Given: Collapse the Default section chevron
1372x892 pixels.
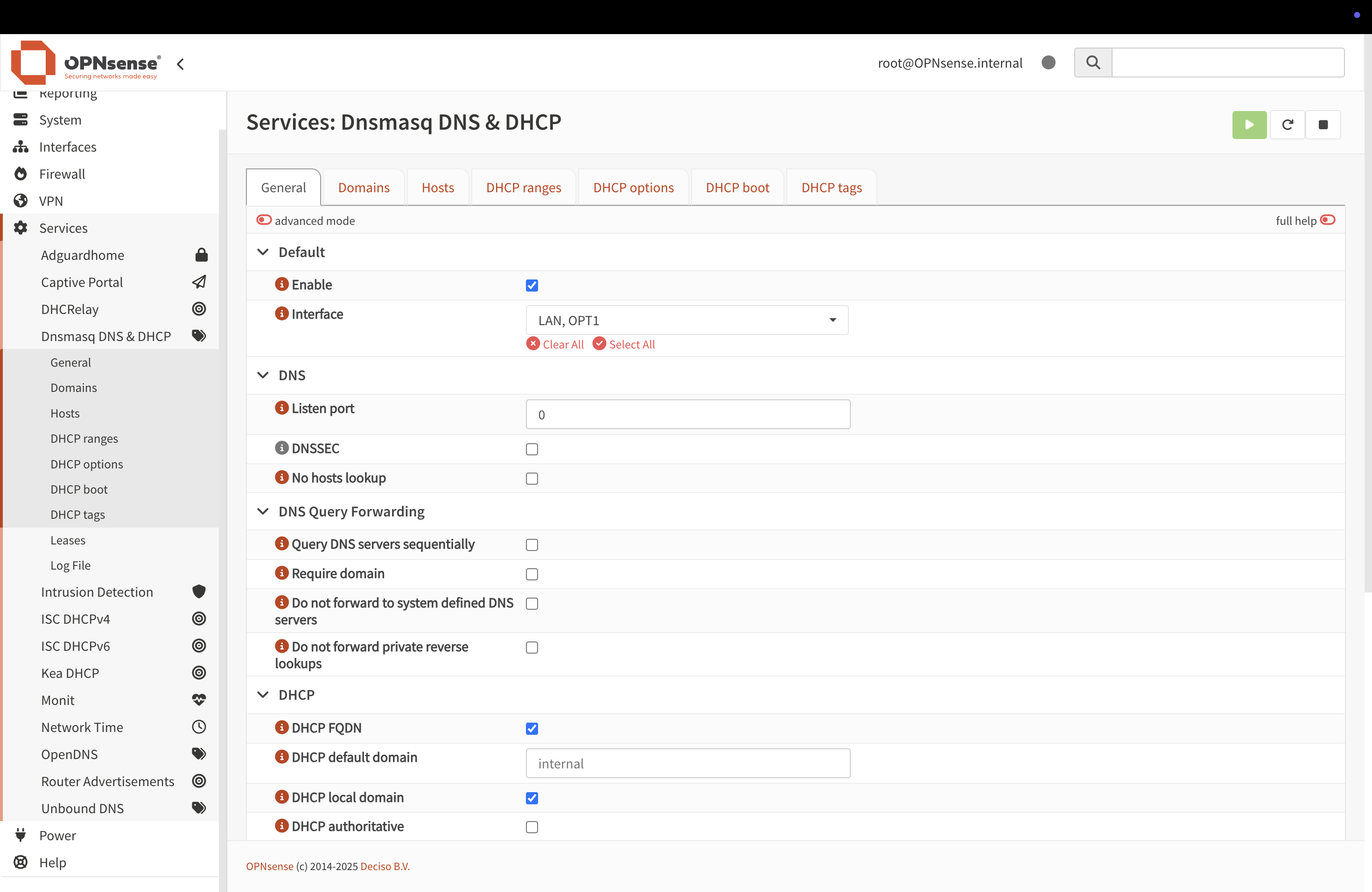Looking at the screenshot, I should (263, 252).
